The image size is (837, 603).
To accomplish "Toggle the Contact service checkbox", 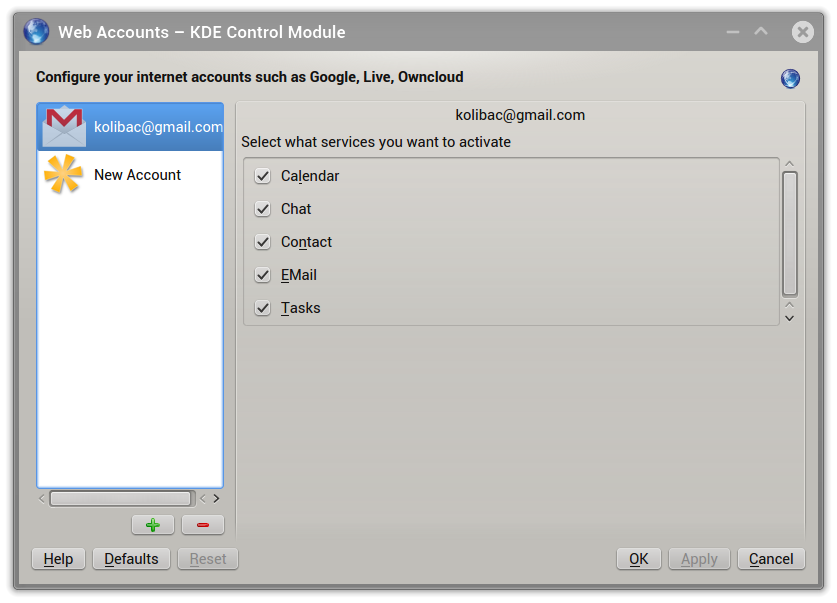I will [x=263, y=242].
